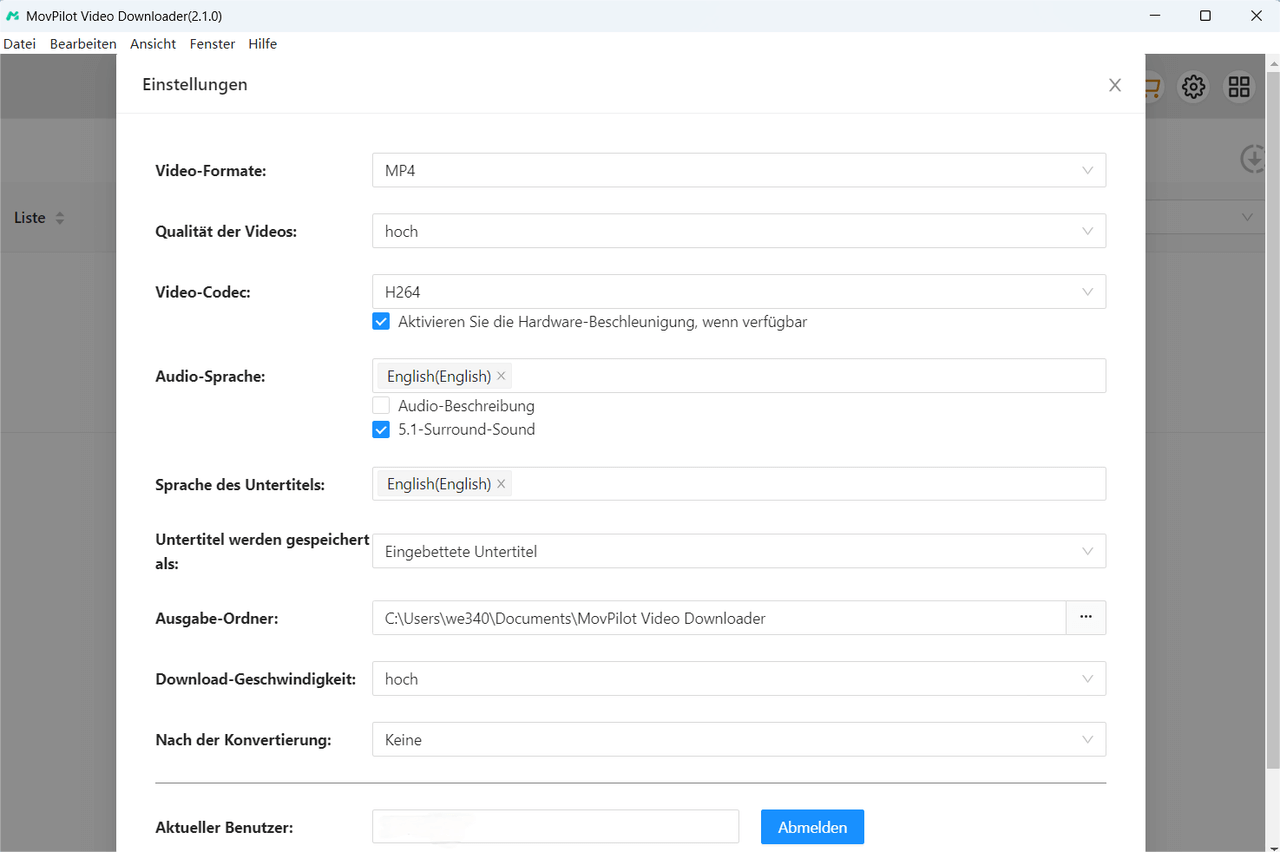Open the Hilfe menu
The width and height of the screenshot is (1280, 852).
tap(263, 44)
